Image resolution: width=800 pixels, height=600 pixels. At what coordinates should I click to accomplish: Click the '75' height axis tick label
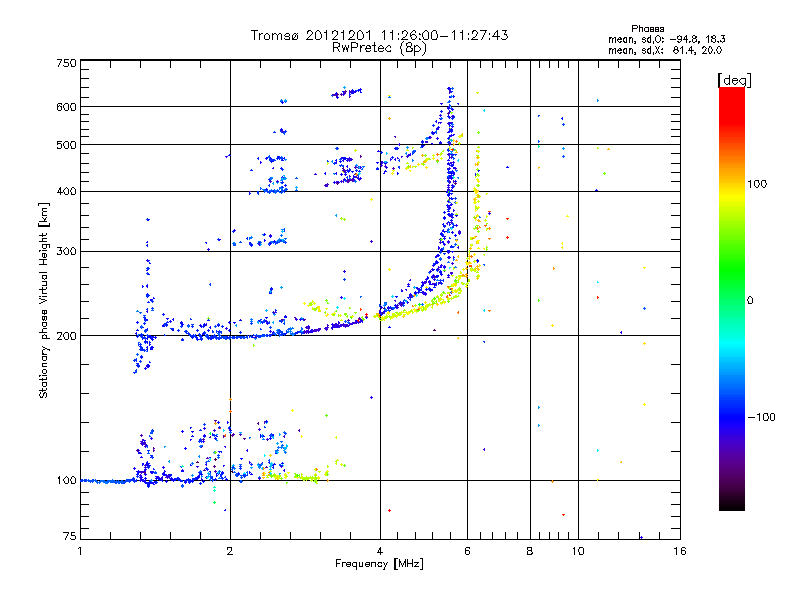tap(70, 536)
